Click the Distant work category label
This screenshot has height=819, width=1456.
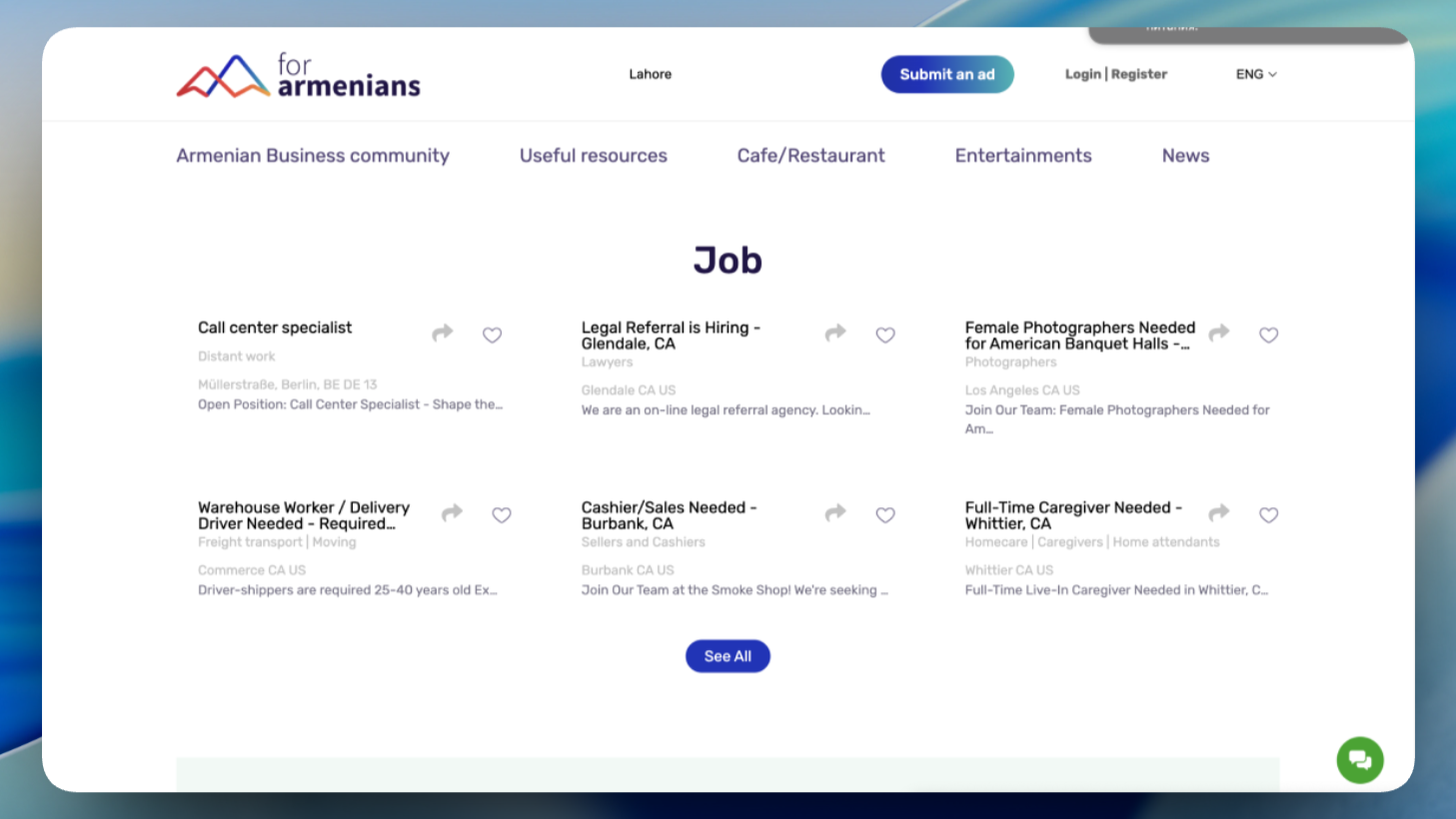pyautogui.click(x=237, y=357)
